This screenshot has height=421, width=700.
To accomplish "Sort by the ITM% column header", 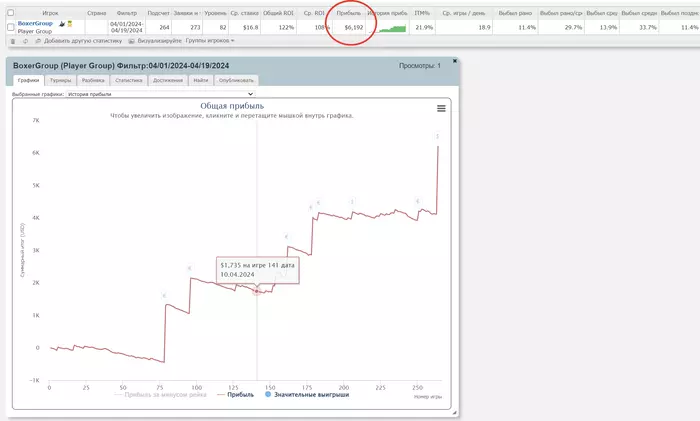I will pyautogui.click(x=422, y=13).
